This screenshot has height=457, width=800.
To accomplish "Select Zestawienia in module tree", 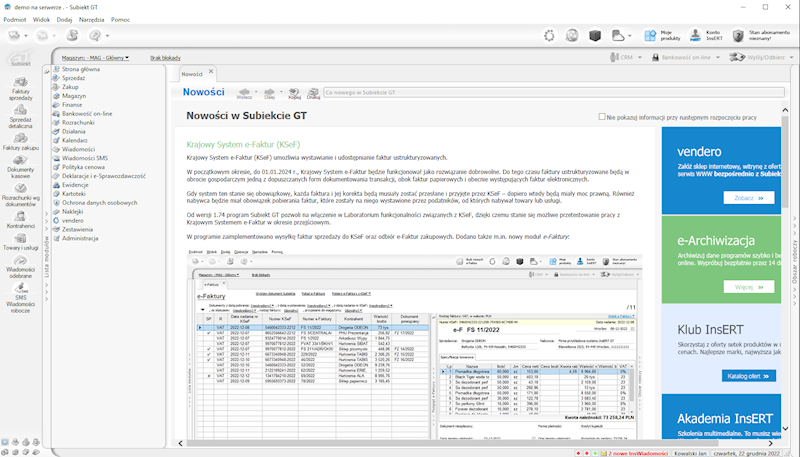I will pos(77,230).
